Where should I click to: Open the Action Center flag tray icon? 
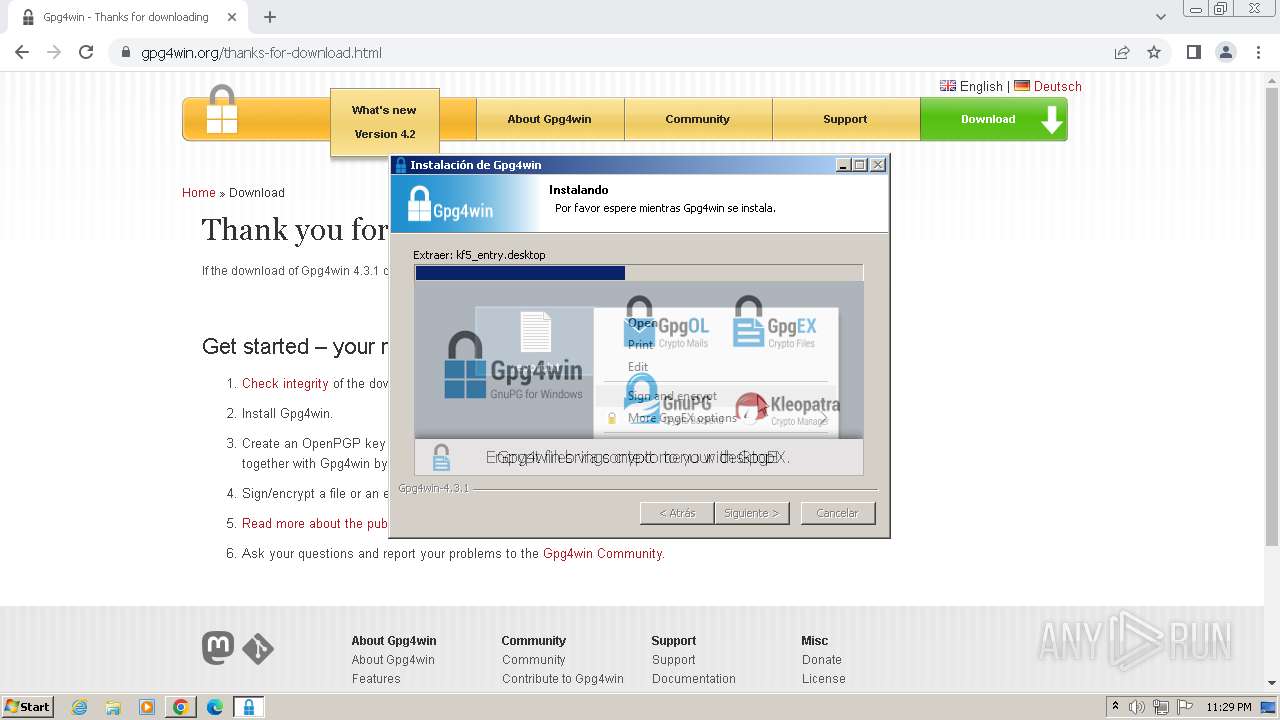pos(1185,707)
